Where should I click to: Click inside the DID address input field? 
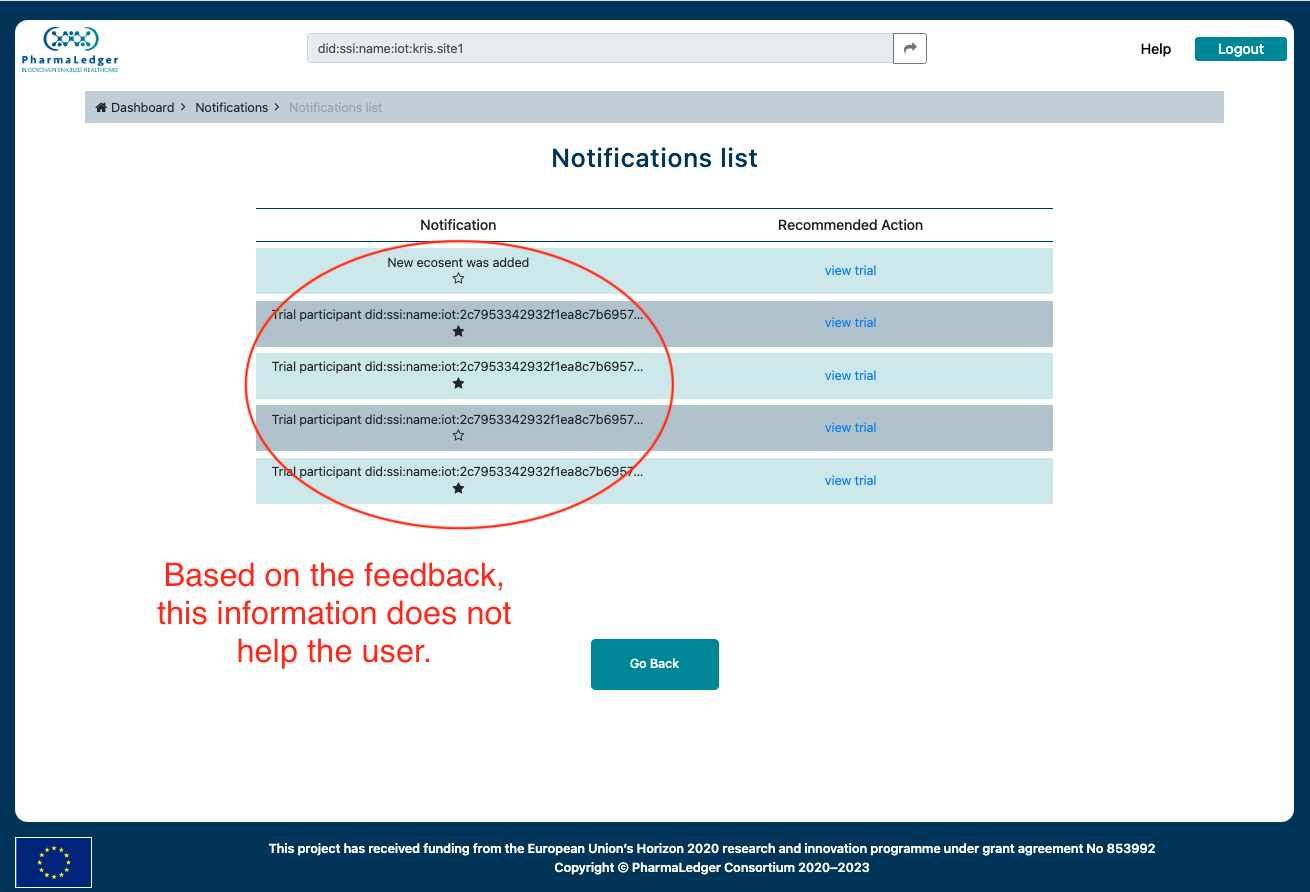599,48
